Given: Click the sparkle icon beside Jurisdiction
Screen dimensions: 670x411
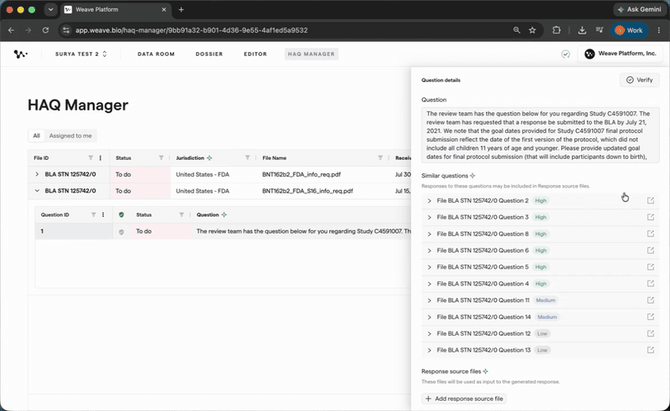Looking at the screenshot, I should point(209,158).
